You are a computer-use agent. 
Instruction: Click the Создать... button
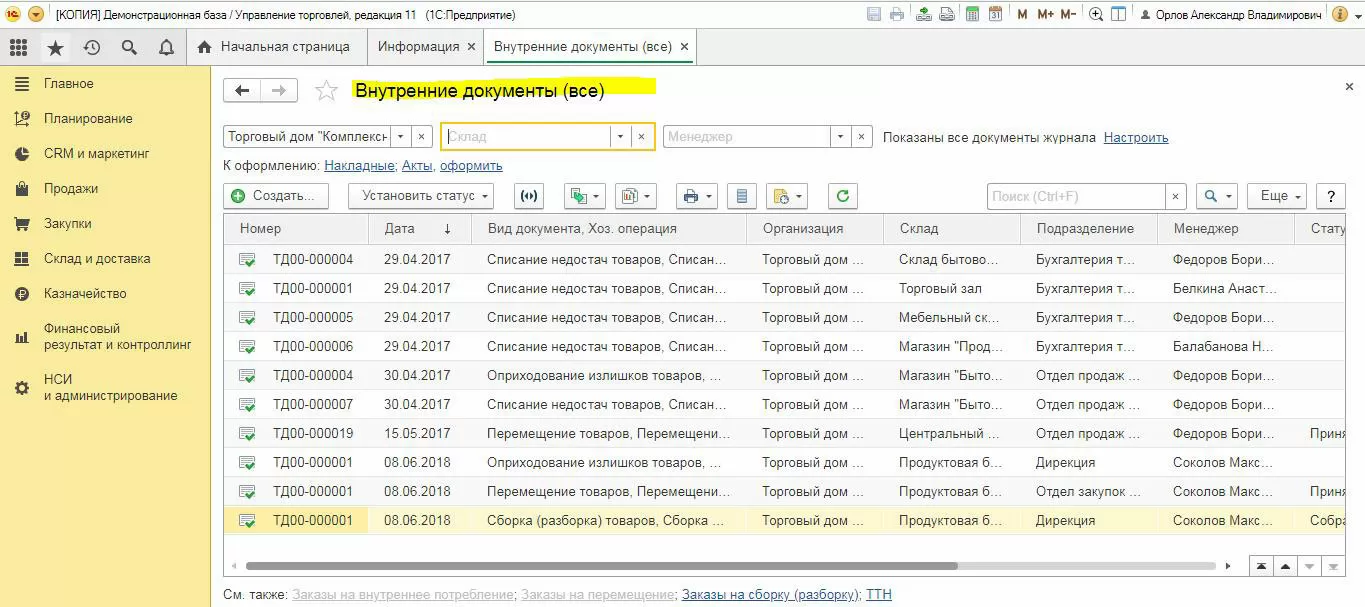pos(276,196)
